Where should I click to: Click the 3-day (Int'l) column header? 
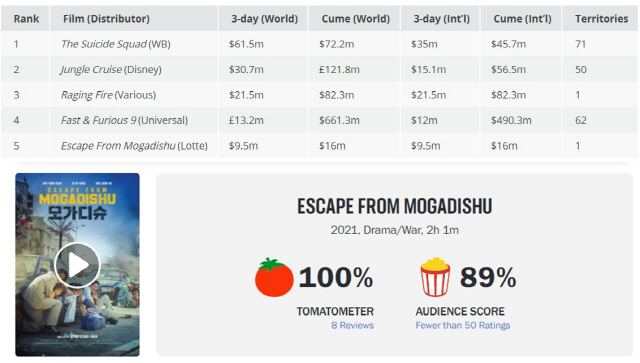coord(441,19)
